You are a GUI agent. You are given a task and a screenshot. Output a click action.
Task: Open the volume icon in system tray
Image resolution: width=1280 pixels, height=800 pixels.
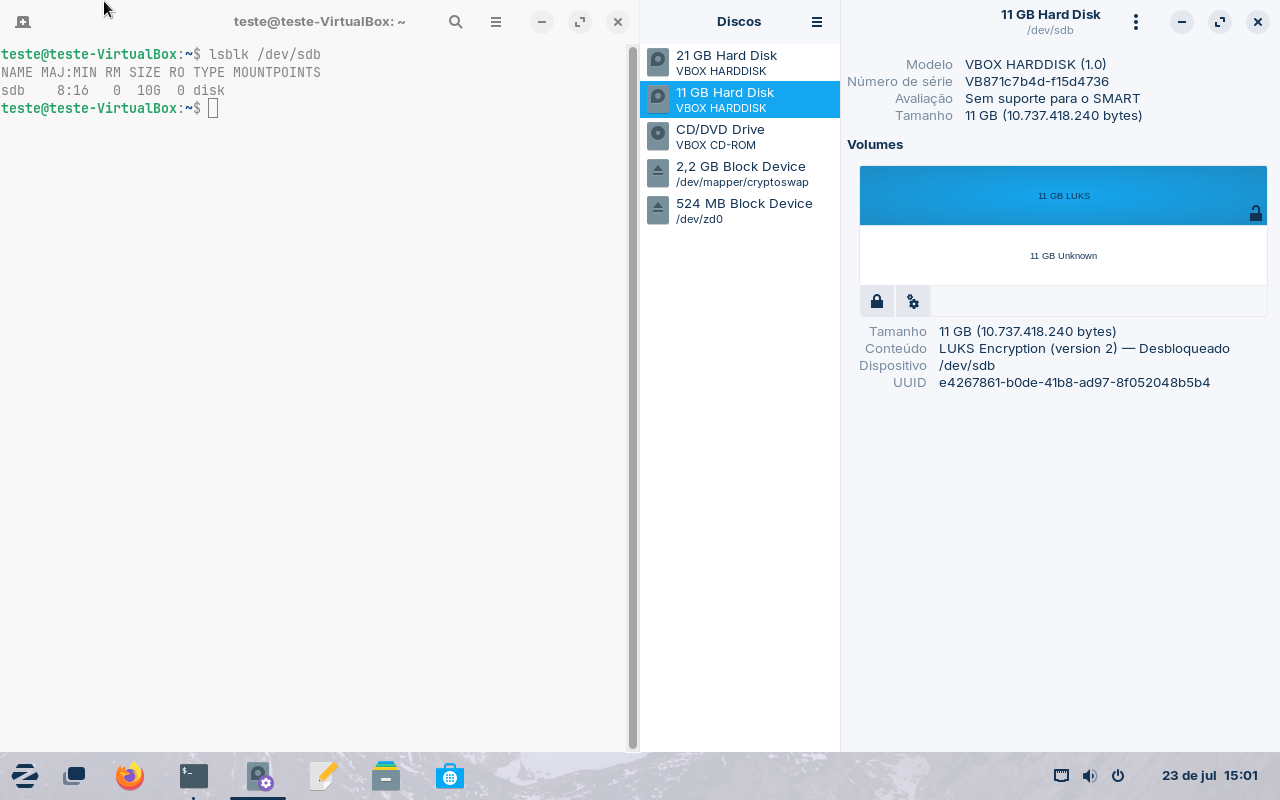pyautogui.click(x=1089, y=776)
